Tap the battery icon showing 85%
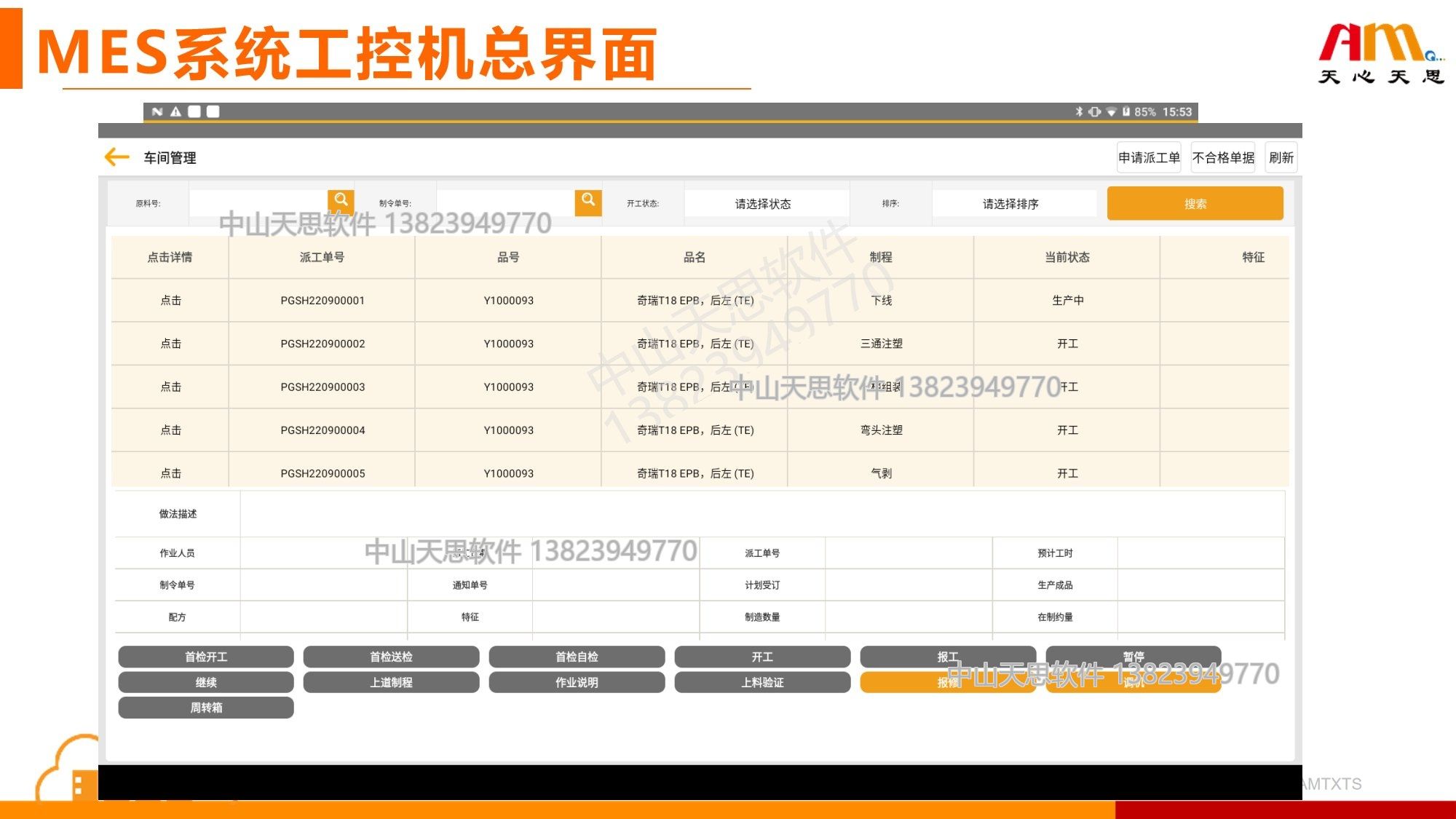The height and width of the screenshot is (819, 1456). coord(1125,111)
